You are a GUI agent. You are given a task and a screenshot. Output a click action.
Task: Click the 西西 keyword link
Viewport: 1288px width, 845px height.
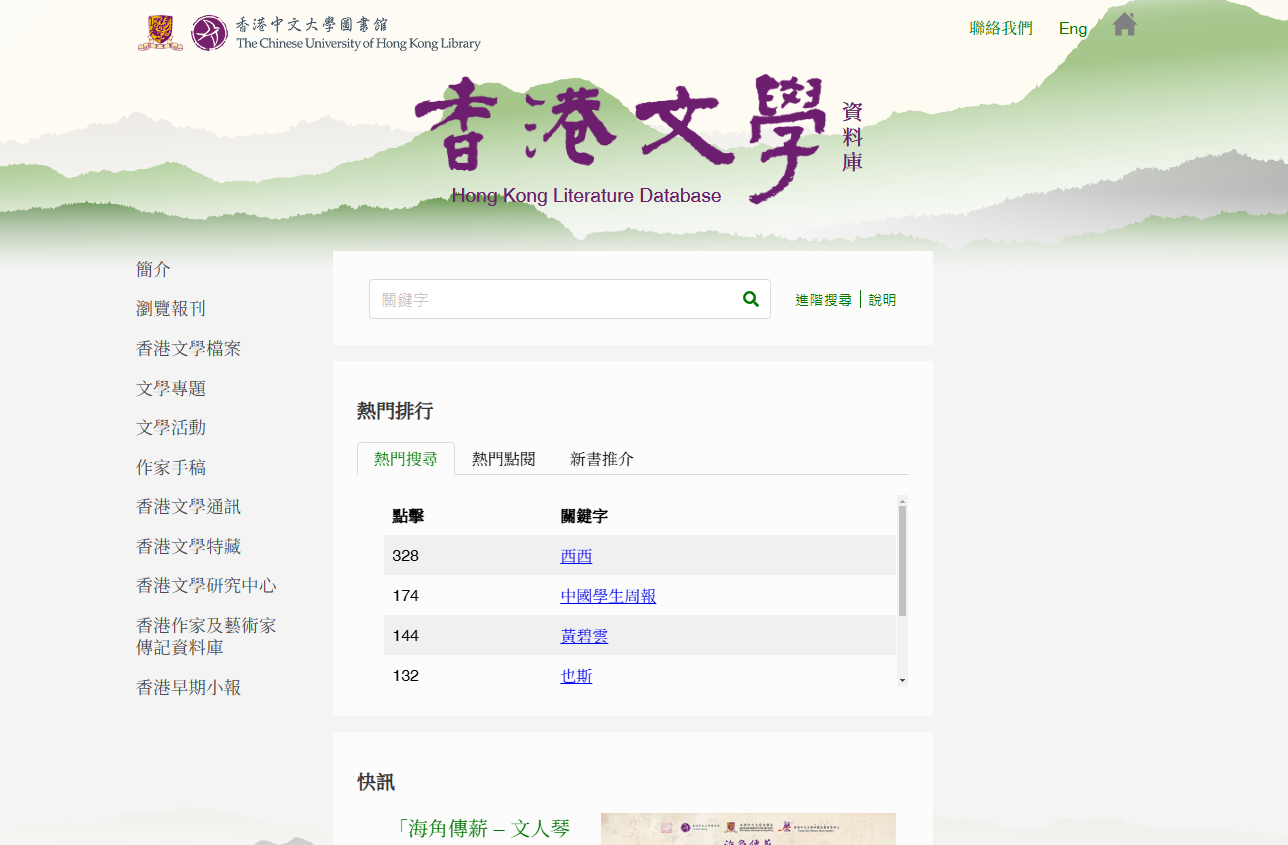(576, 556)
